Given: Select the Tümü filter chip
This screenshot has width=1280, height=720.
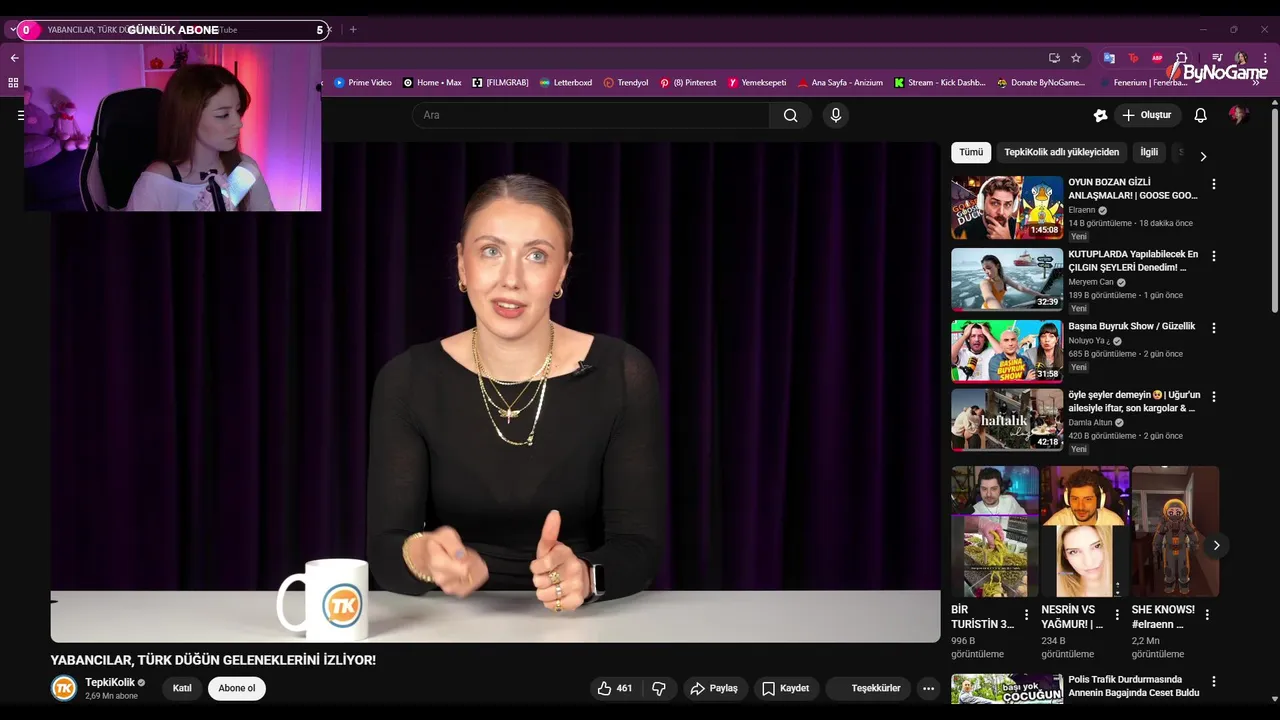Looking at the screenshot, I should click(971, 153).
